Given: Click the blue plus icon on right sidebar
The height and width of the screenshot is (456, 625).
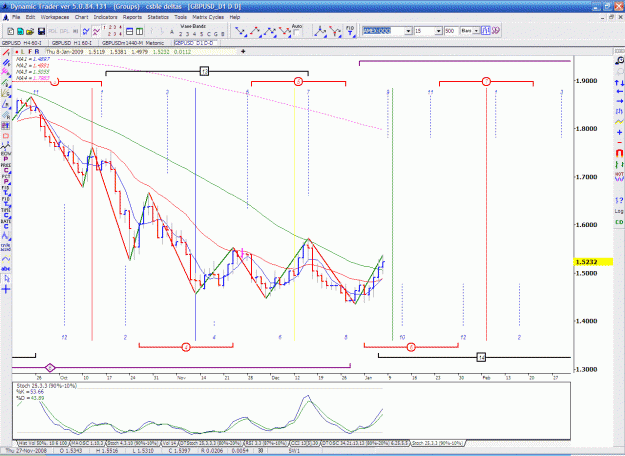Looking at the screenshot, I should click(619, 132).
